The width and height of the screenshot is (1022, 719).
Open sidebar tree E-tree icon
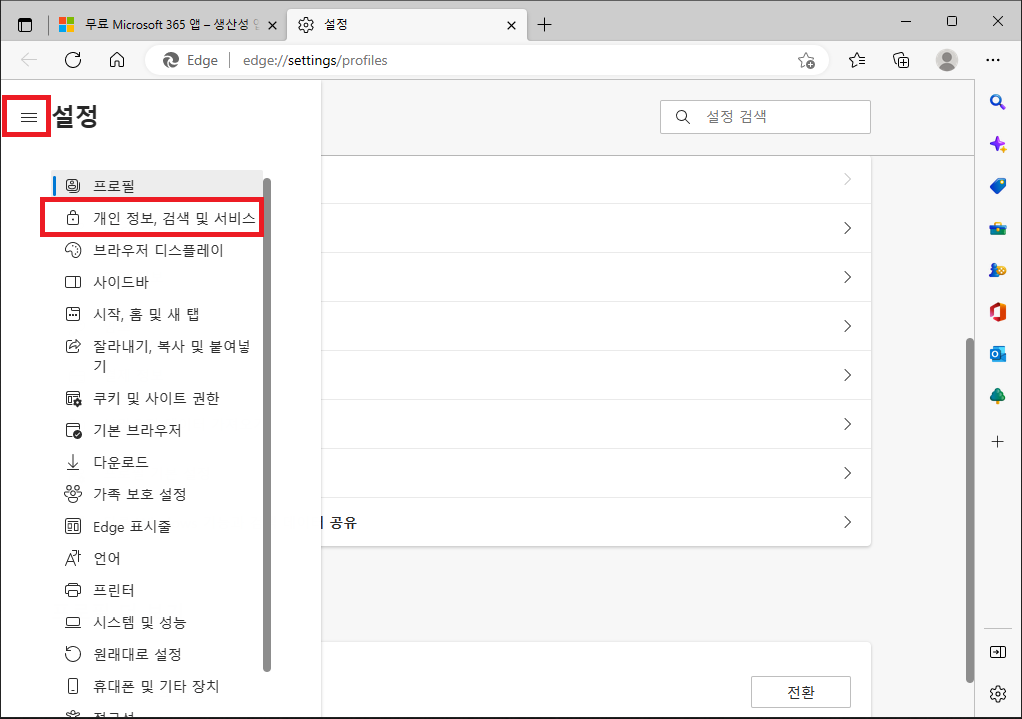click(997, 396)
